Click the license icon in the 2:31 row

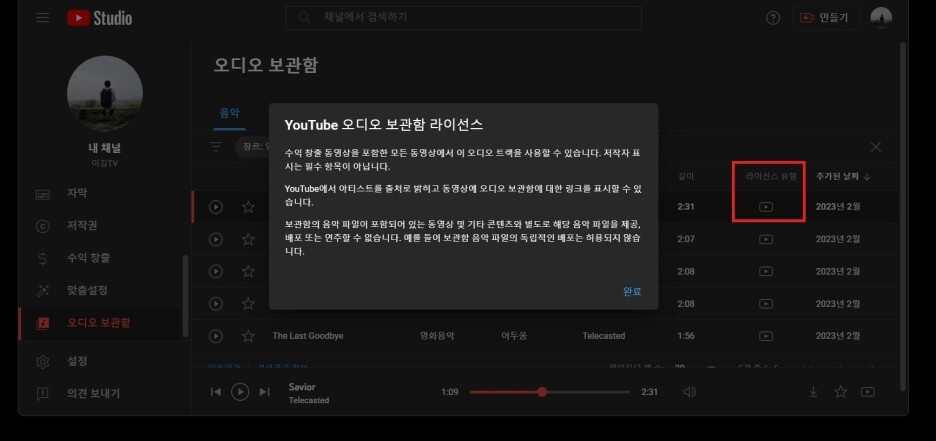point(766,207)
